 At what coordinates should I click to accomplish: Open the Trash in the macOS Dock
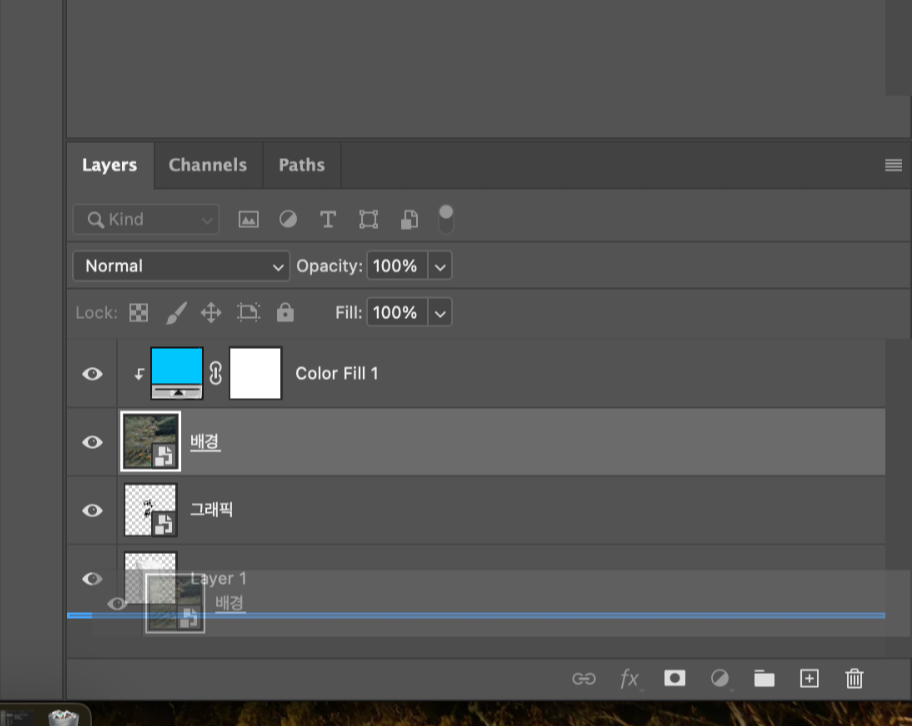[63, 717]
